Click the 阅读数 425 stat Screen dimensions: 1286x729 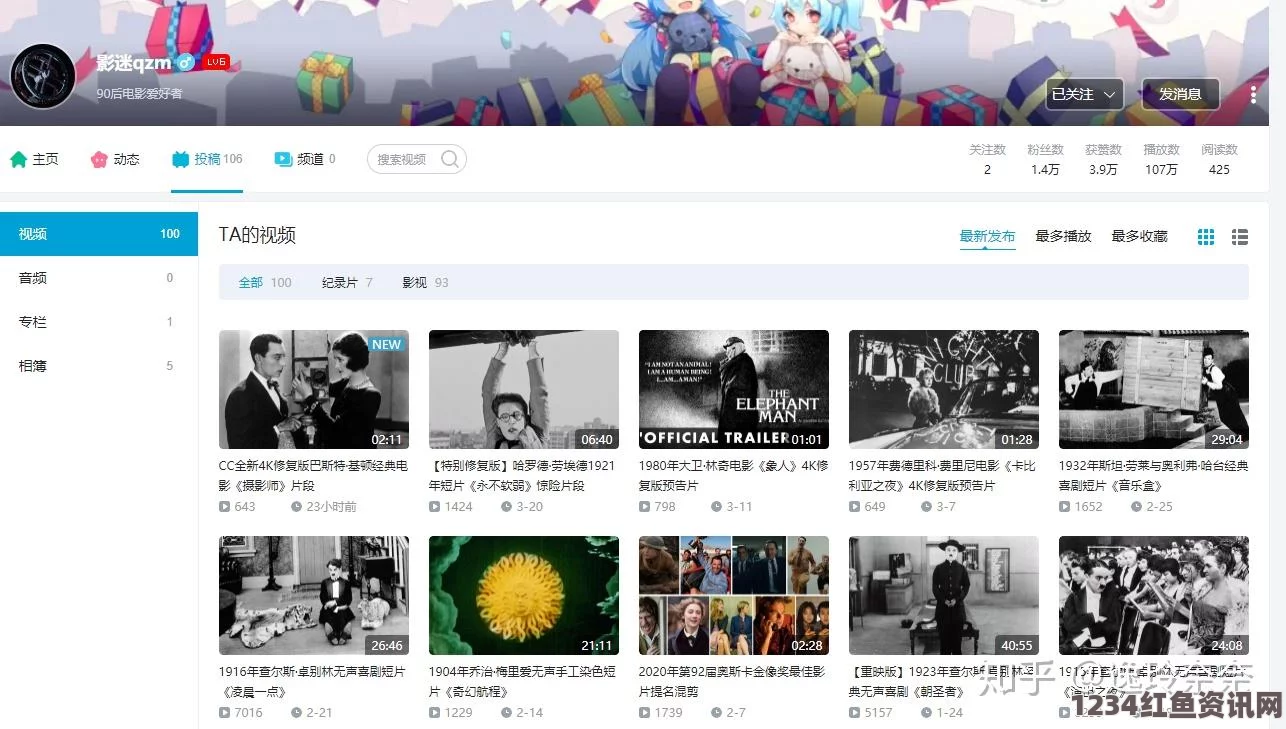coord(1219,159)
